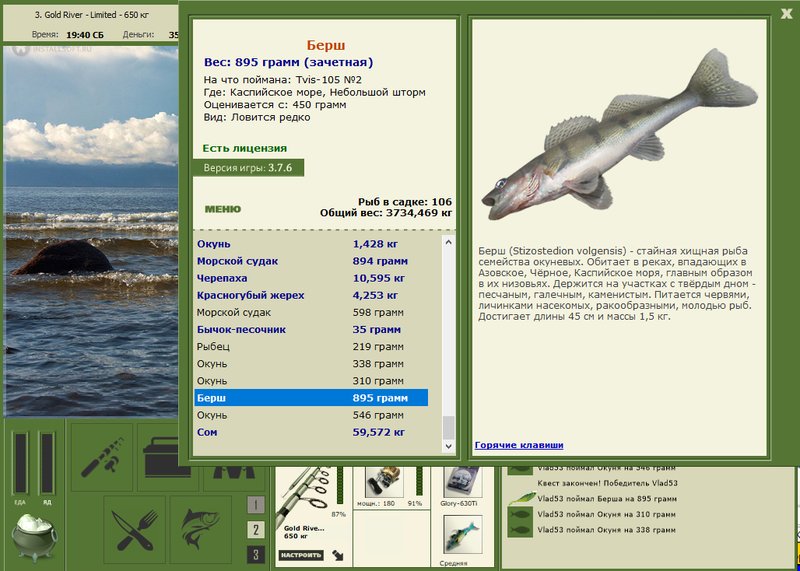The image size is (800, 571).
Task: Click the reel wear bar showing 91%
Action: (420, 481)
